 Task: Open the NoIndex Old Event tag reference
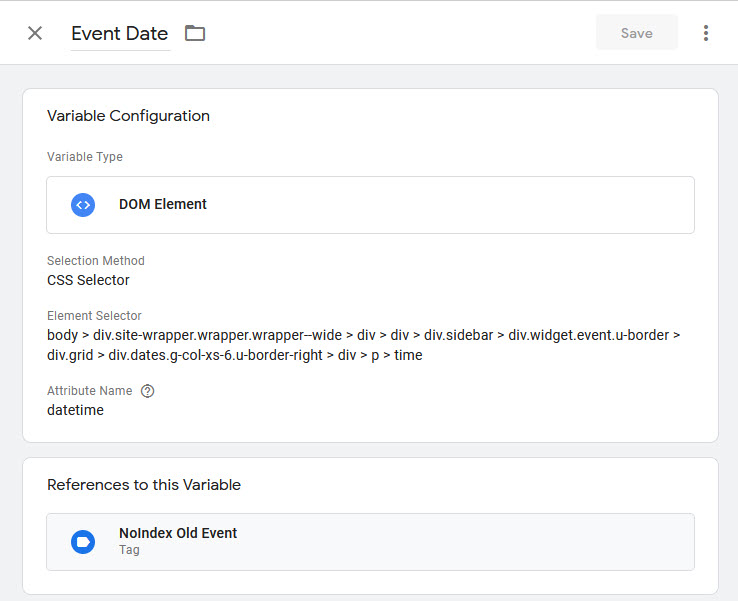pyautogui.click(x=178, y=533)
